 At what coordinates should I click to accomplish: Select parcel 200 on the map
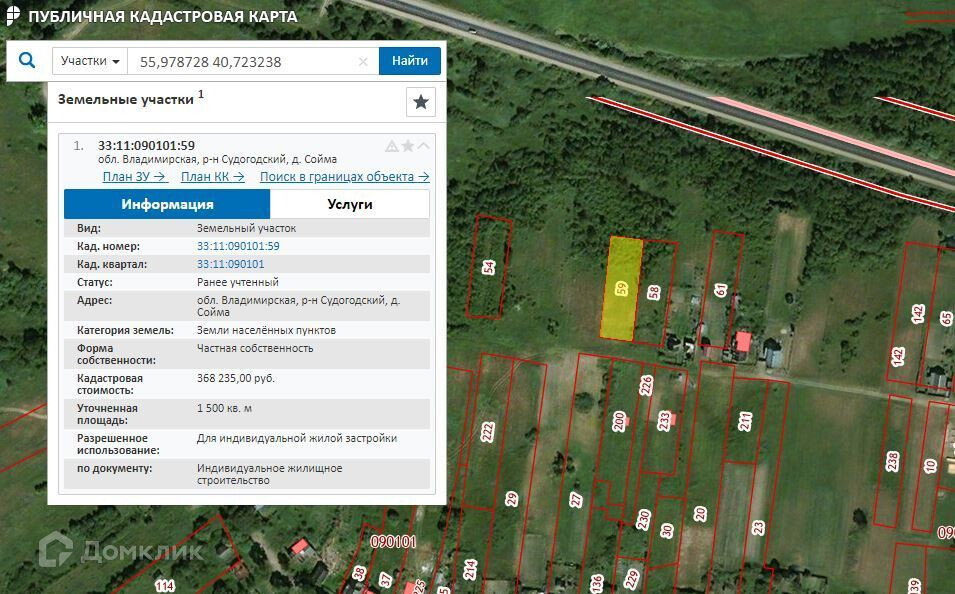coord(619,421)
